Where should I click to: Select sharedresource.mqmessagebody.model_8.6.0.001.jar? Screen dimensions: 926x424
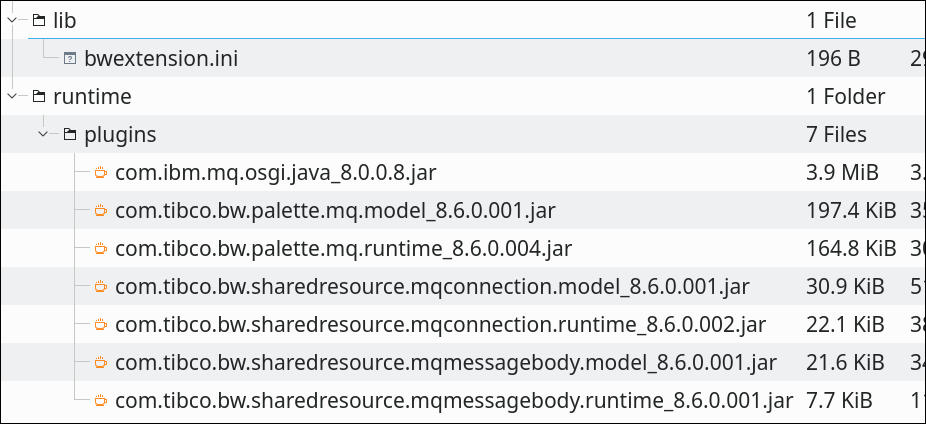coord(446,362)
